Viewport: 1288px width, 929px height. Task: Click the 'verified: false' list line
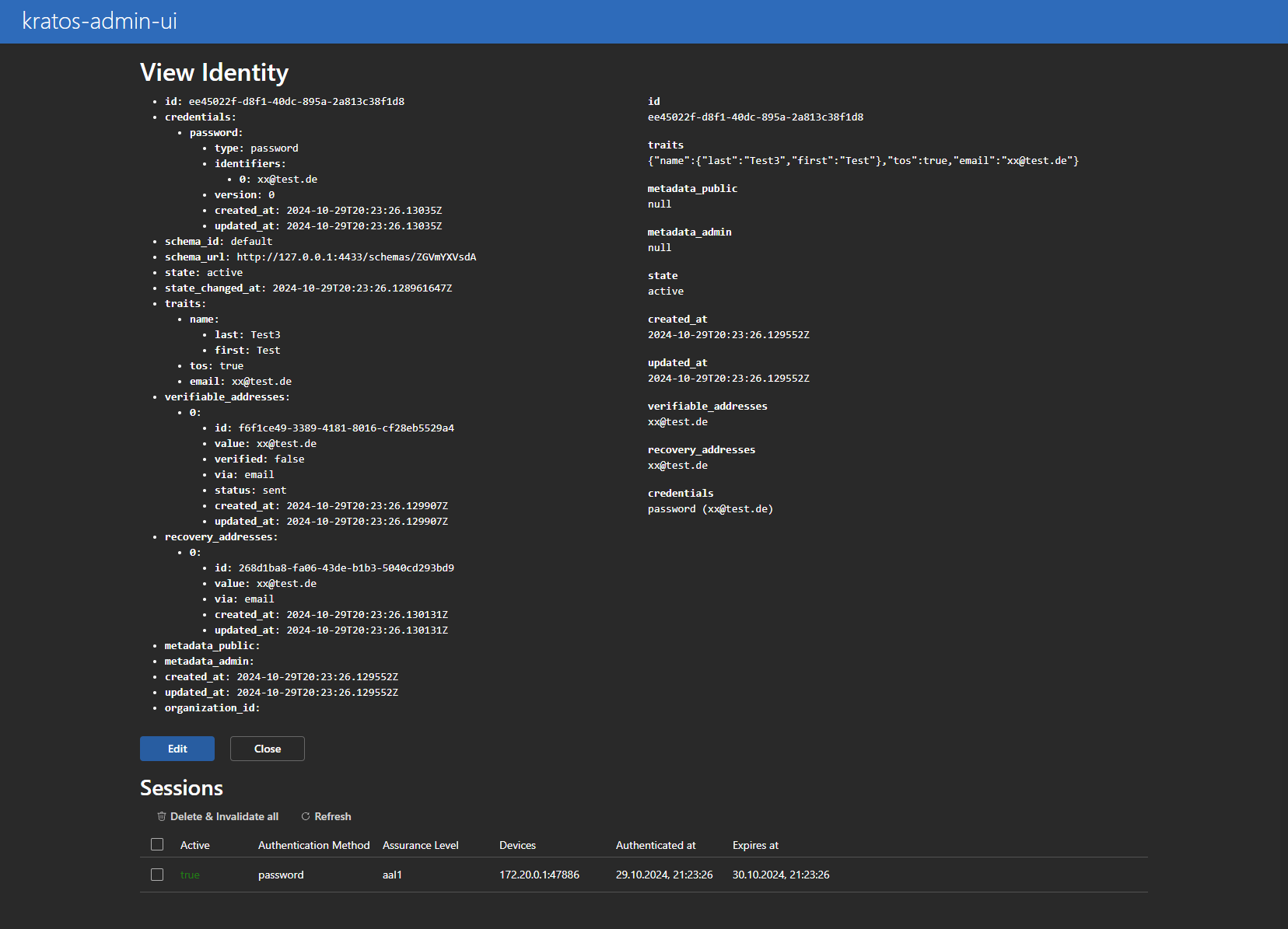click(260, 459)
